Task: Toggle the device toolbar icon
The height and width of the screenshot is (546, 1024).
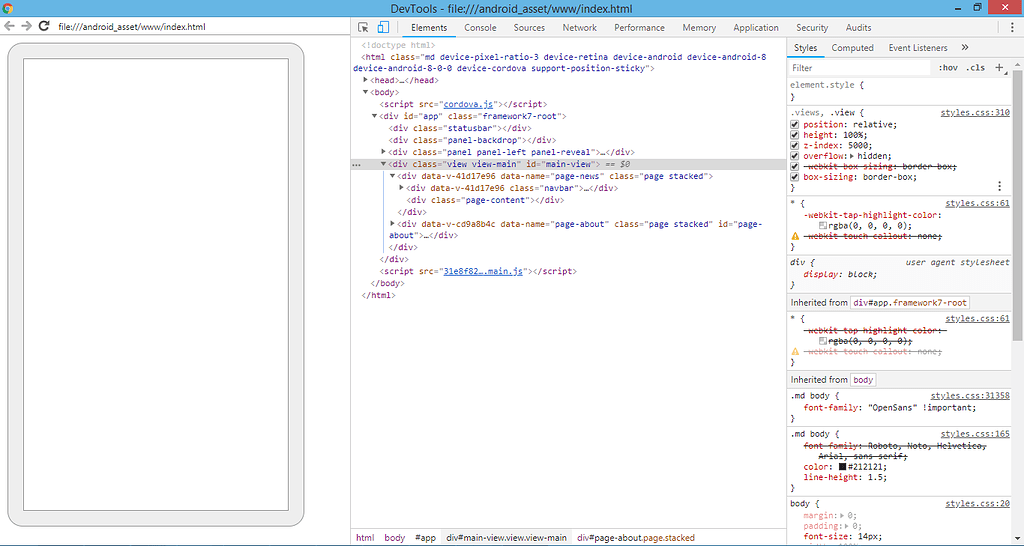Action: point(383,27)
